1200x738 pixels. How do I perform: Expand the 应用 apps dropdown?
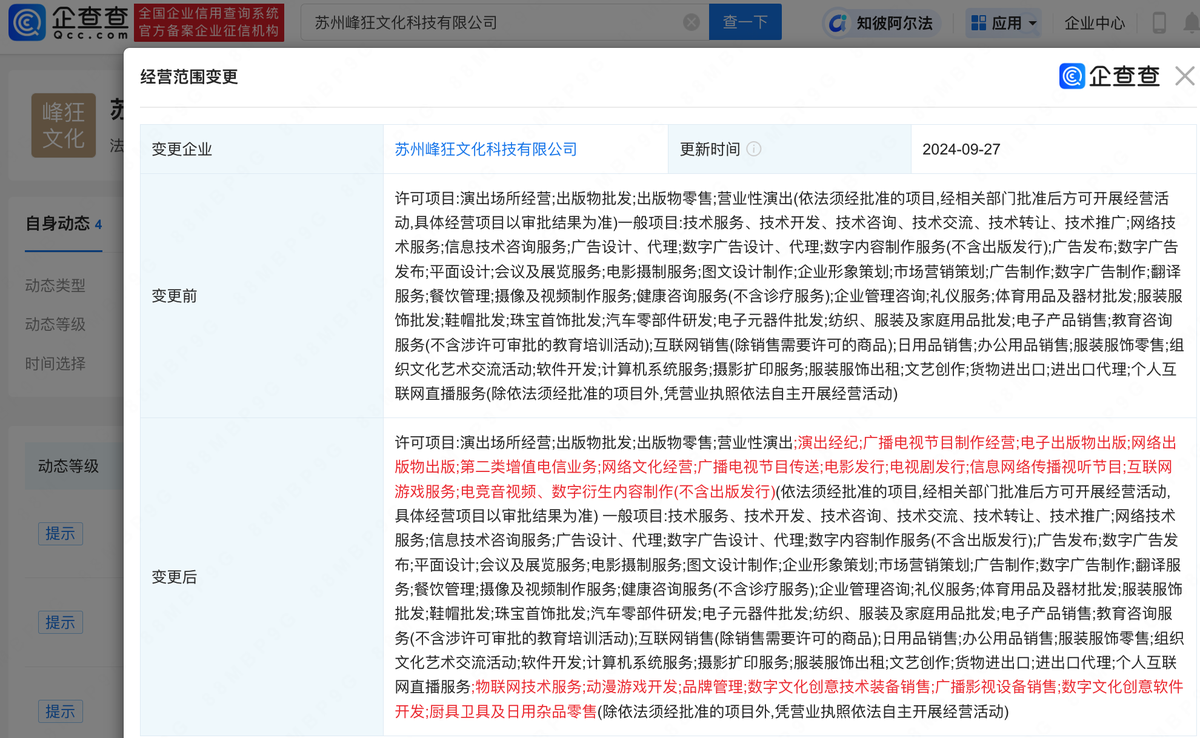click(1004, 22)
